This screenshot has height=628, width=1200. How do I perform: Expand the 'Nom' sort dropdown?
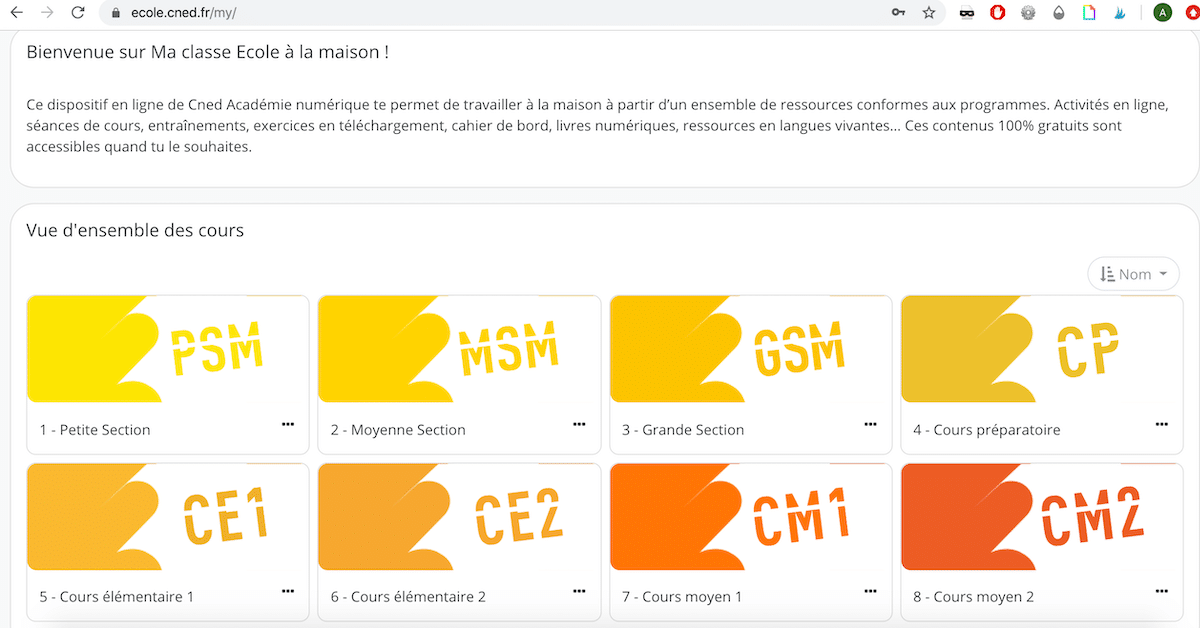pyautogui.click(x=1133, y=274)
